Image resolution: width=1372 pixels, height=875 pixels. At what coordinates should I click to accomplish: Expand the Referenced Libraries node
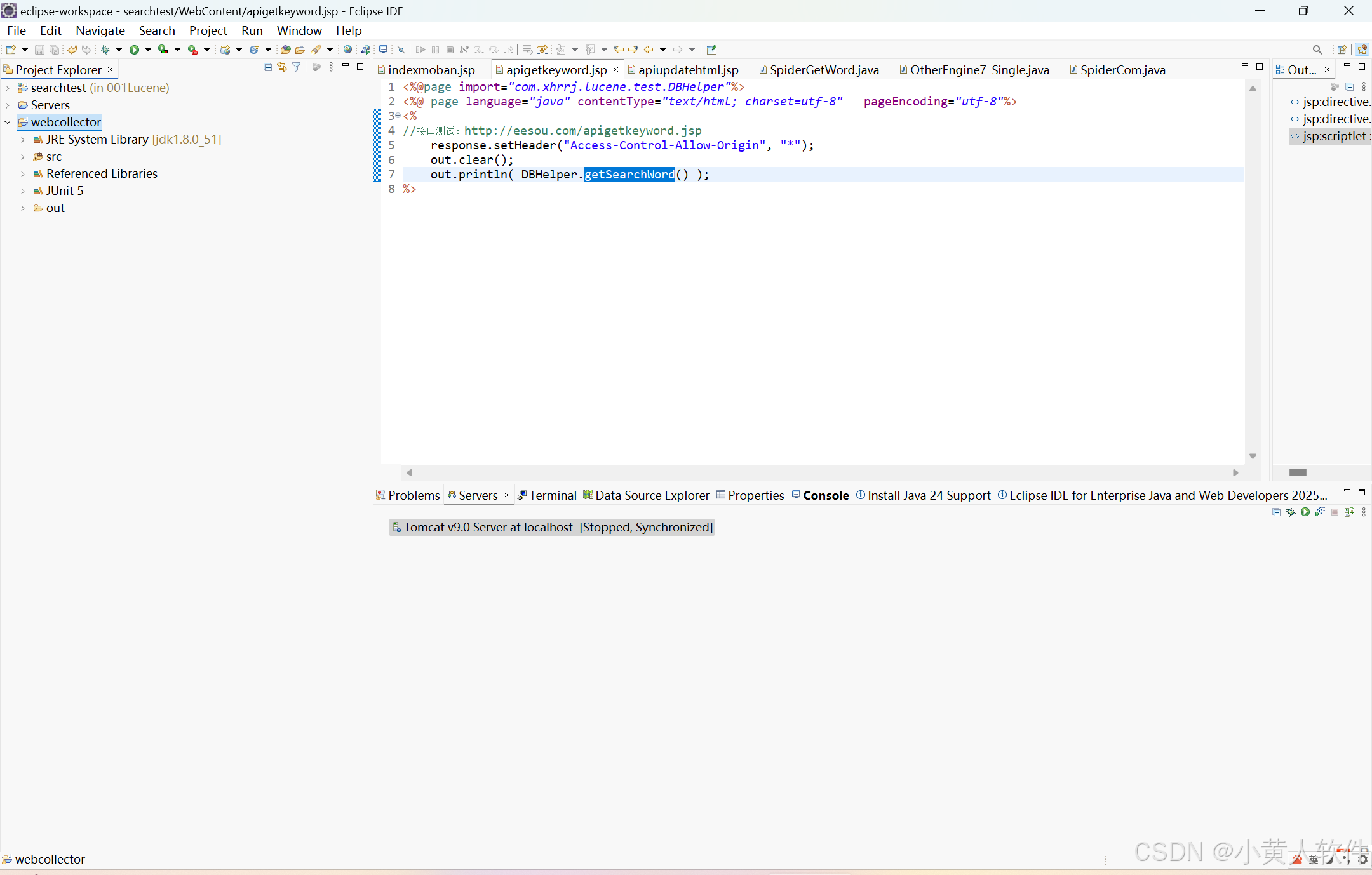tap(23, 173)
